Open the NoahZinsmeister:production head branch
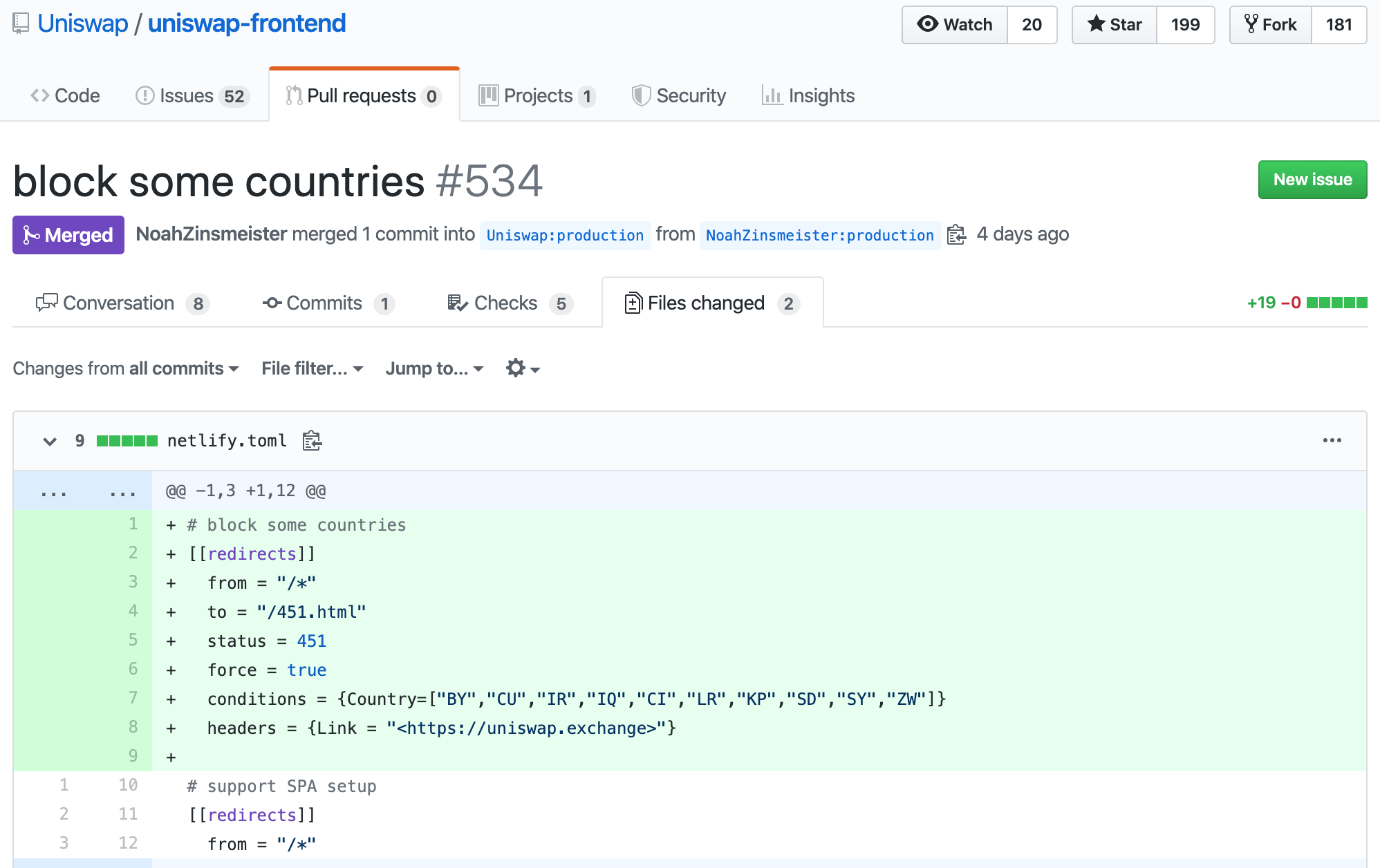This screenshot has height=868, width=1380. pos(820,236)
